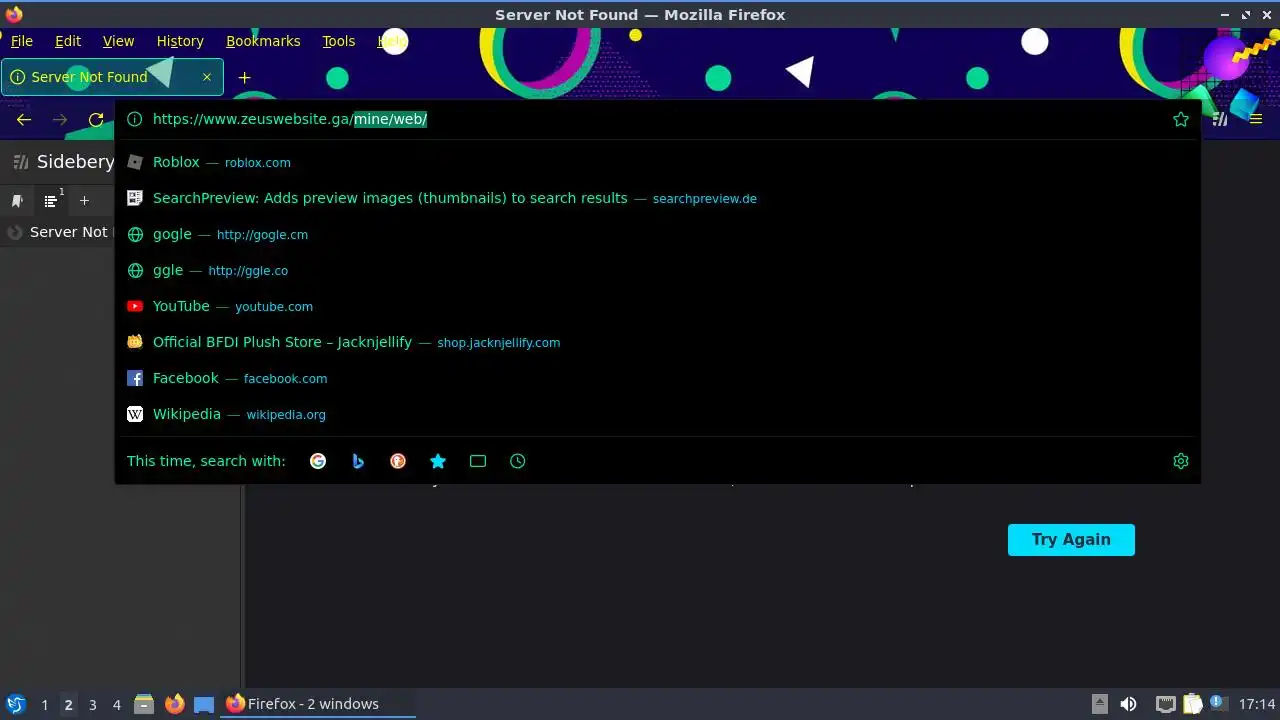
Task: Open the Firefox hamburger menu
Action: coord(1256,119)
